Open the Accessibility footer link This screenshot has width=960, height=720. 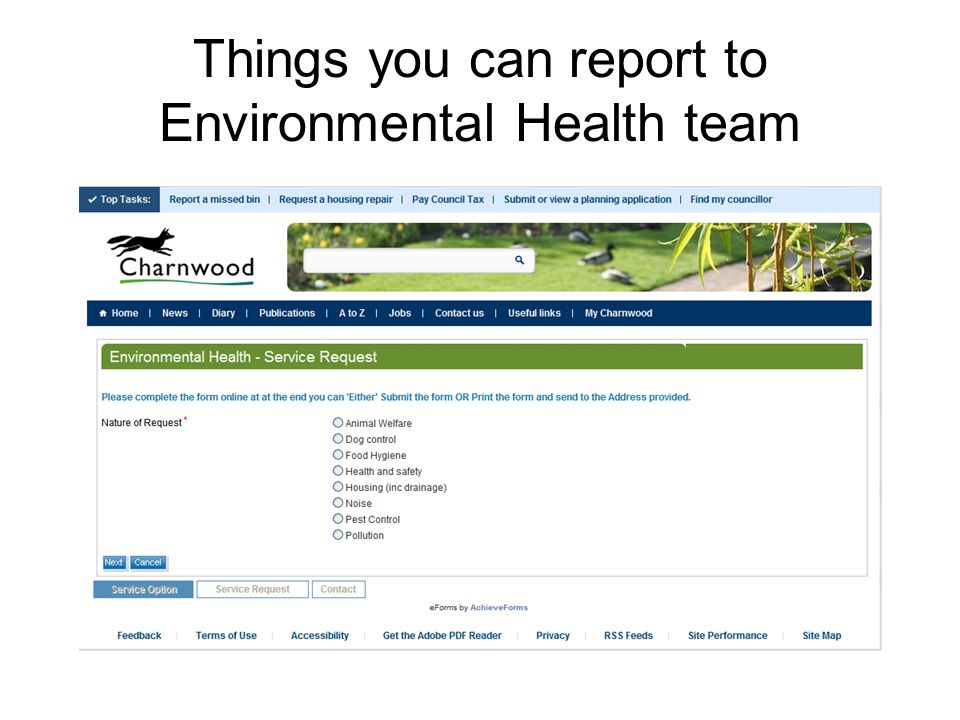(320, 636)
